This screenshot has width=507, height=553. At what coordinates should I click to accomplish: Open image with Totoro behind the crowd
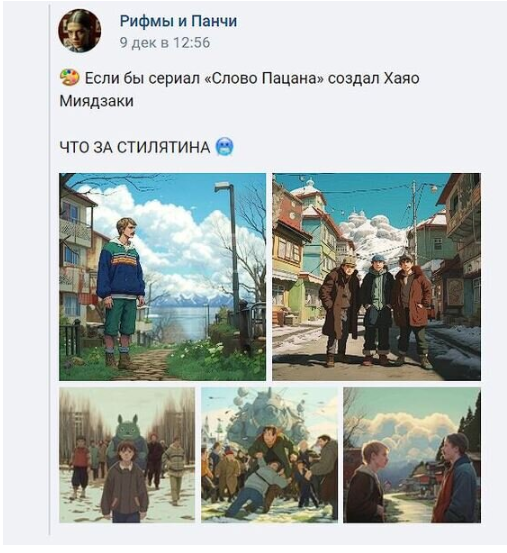(x=127, y=455)
